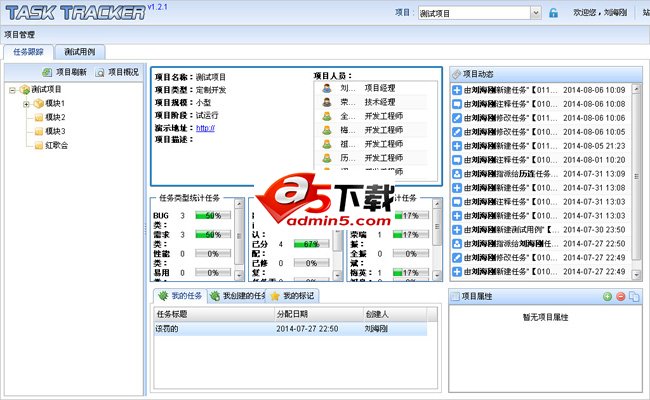Click the 项目概况 button label
This screenshot has width=650, height=400.
click(123, 72)
